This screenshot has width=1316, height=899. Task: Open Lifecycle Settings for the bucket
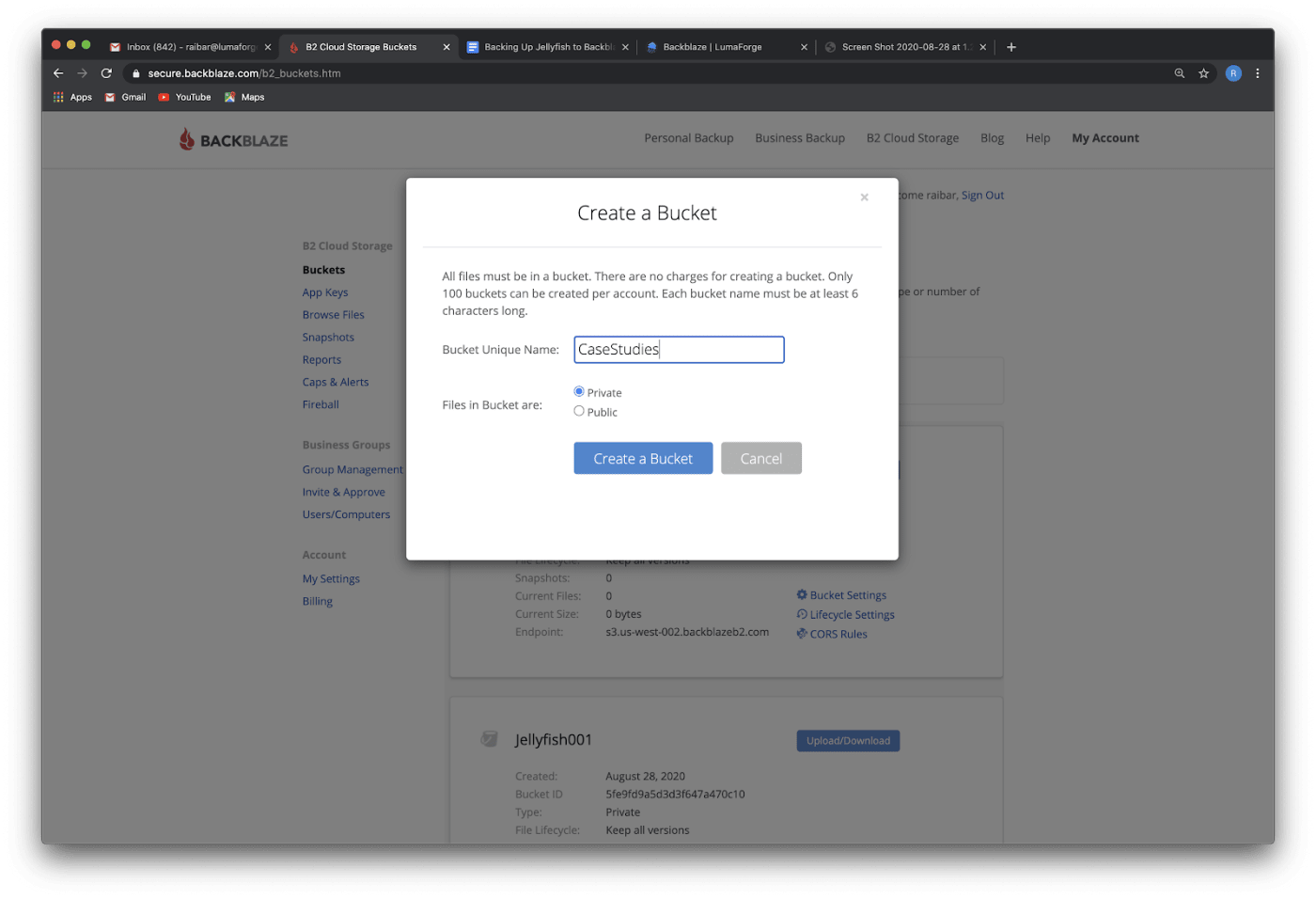852,615
